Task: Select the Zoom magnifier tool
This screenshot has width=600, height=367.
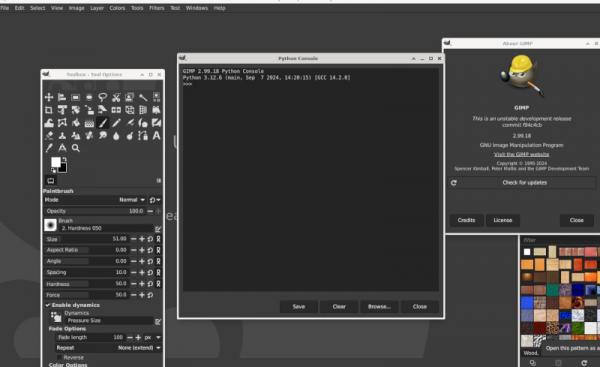Action: 75,148
